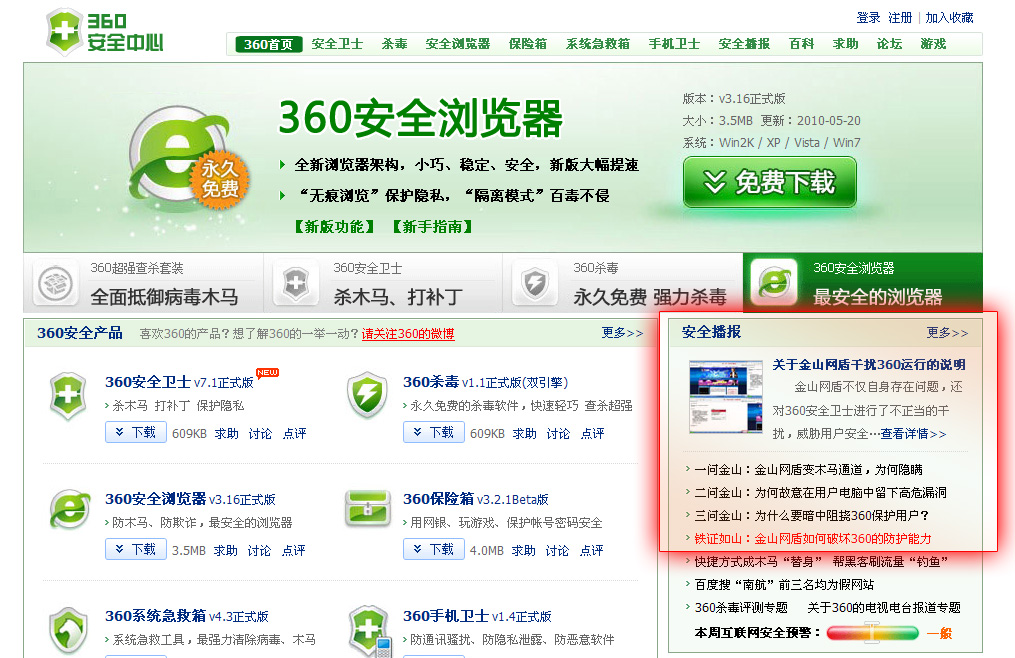Click 下载 button for 360保险箱
The width and height of the screenshot is (1015, 658).
click(434, 549)
